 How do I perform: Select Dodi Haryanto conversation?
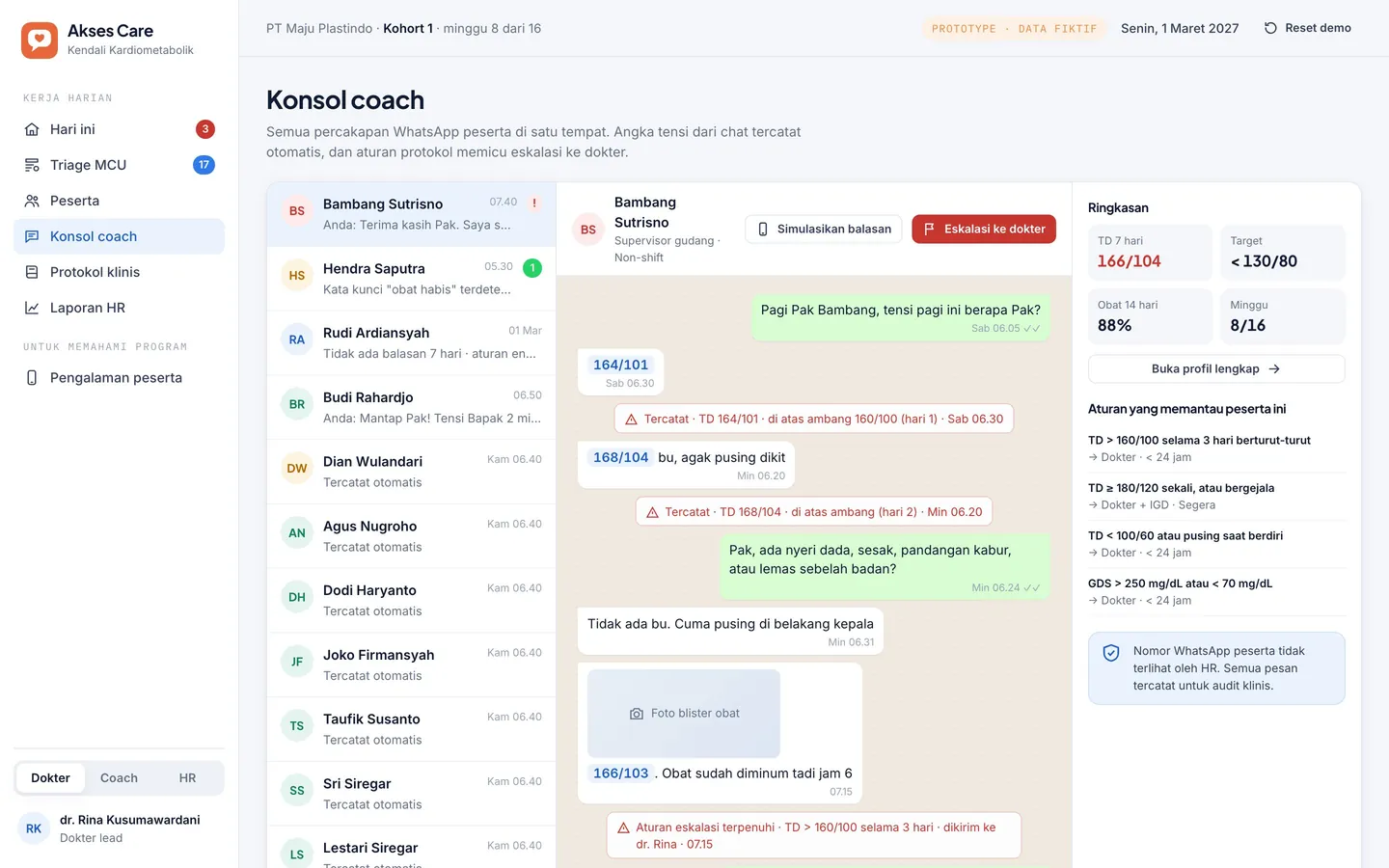coord(411,601)
